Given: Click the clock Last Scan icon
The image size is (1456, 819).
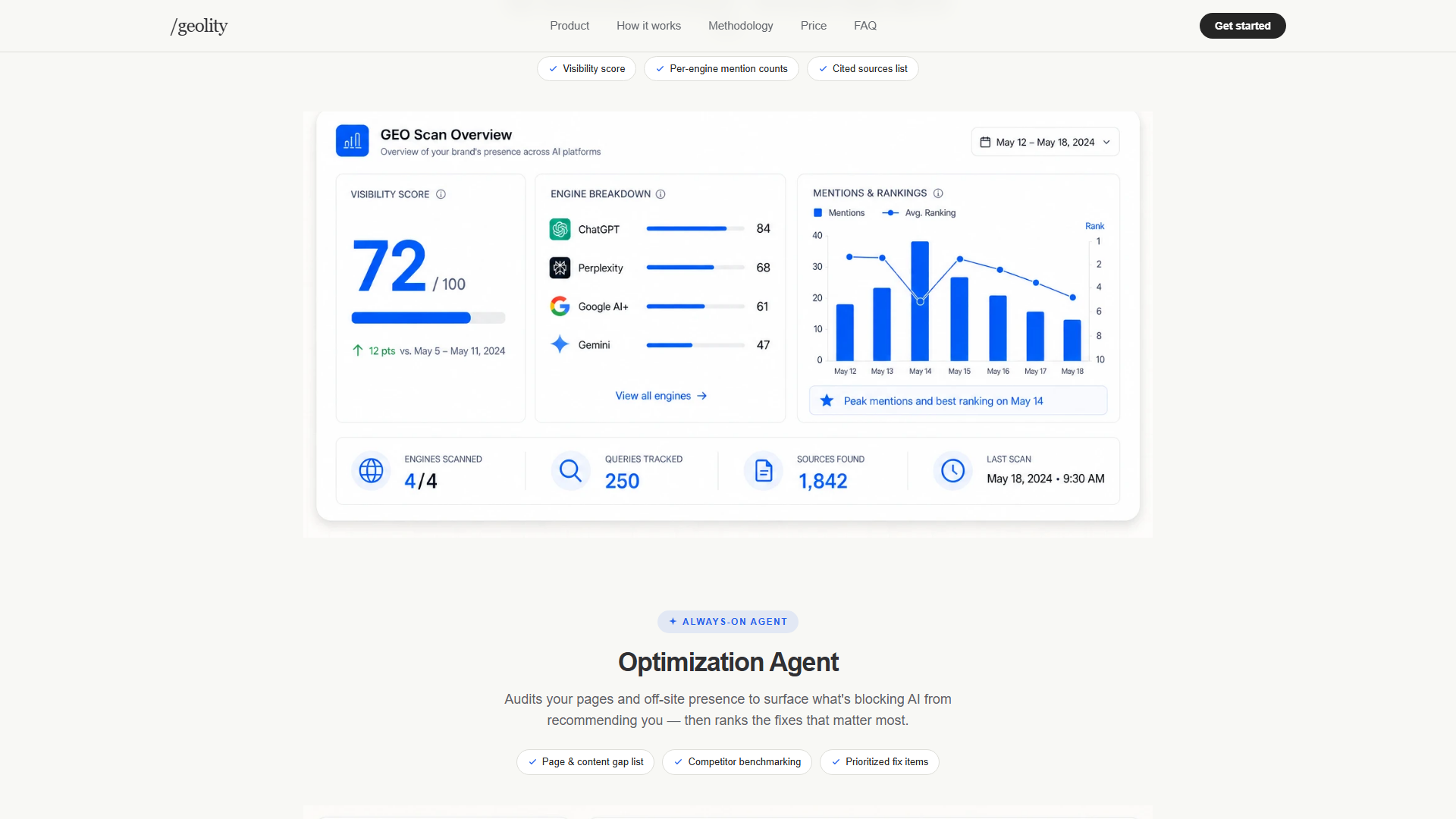Looking at the screenshot, I should 952,471.
